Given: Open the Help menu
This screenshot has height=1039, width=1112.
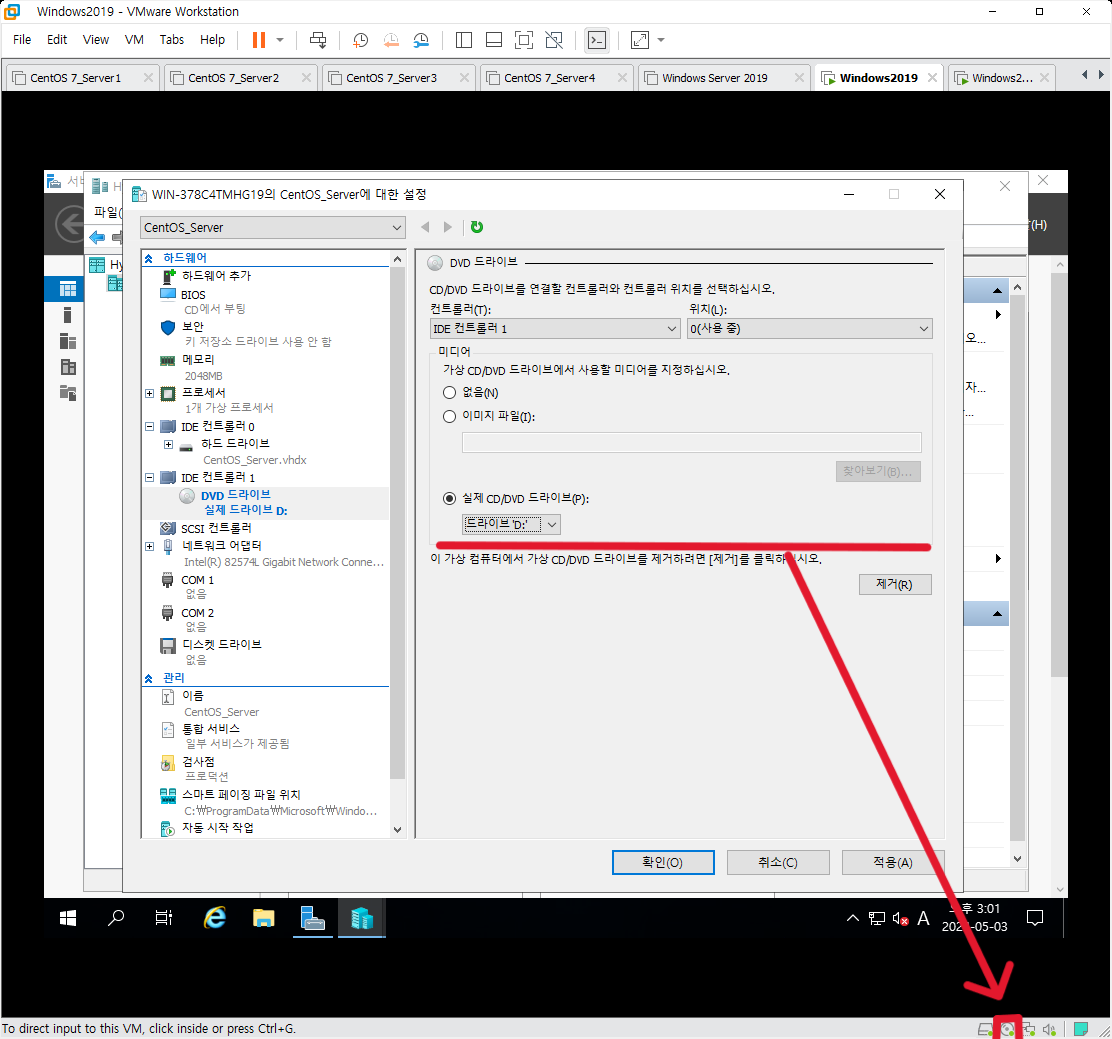Looking at the screenshot, I should click(x=212, y=40).
